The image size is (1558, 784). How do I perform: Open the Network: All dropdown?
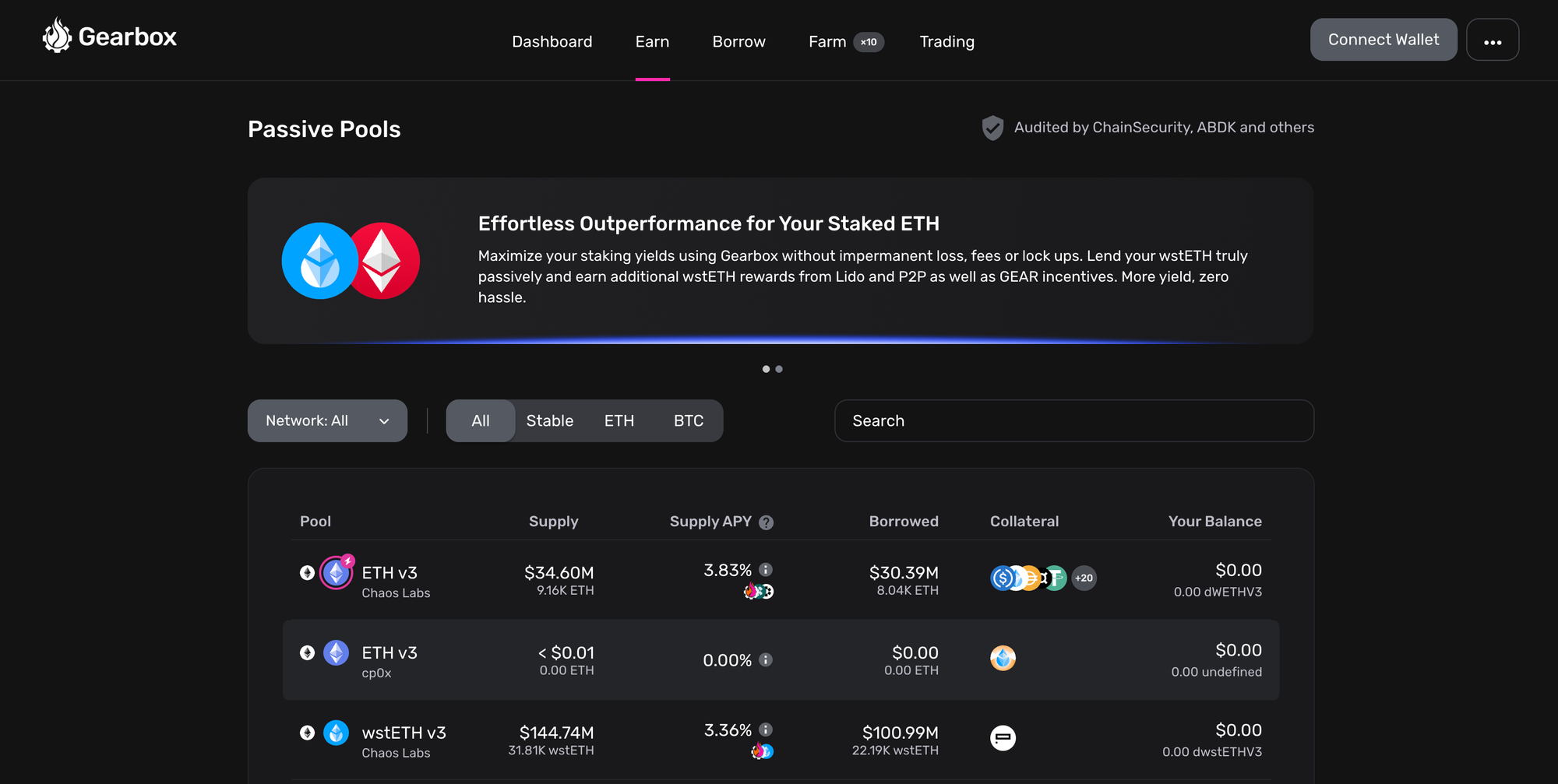327,421
